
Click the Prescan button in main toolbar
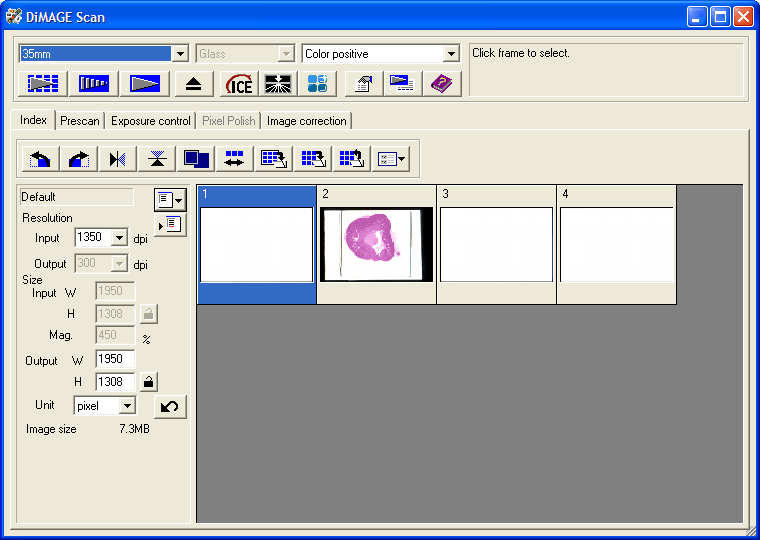pyautogui.click(x=94, y=83)
